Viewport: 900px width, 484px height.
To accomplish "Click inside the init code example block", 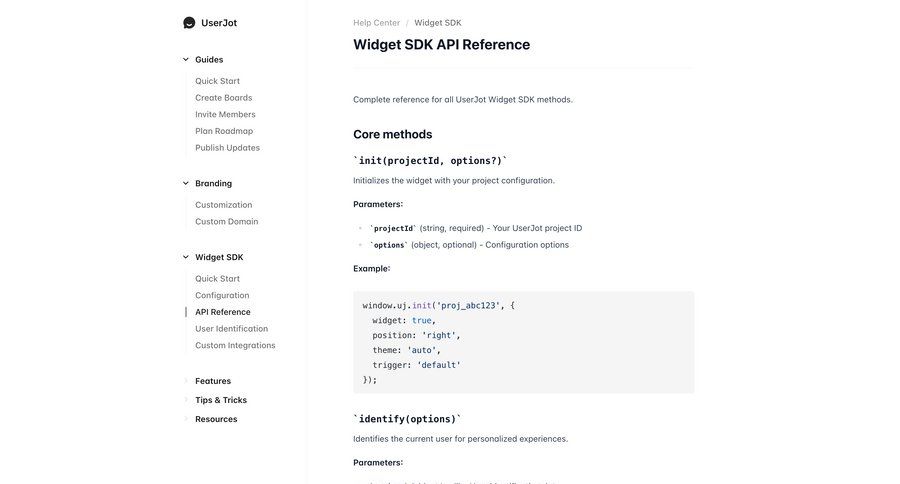I will (x=523, y=342).
